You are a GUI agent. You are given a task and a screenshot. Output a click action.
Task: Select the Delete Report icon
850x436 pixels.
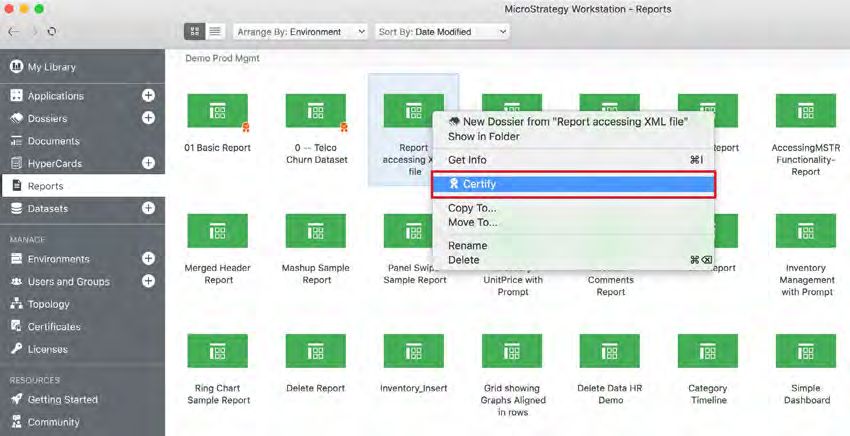(315, 351)
